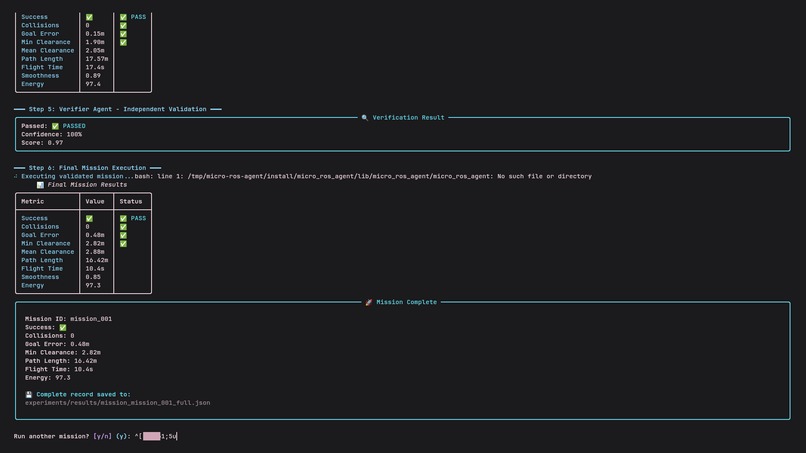Click the Status column header
806x453 pixels.
(131, 202)
